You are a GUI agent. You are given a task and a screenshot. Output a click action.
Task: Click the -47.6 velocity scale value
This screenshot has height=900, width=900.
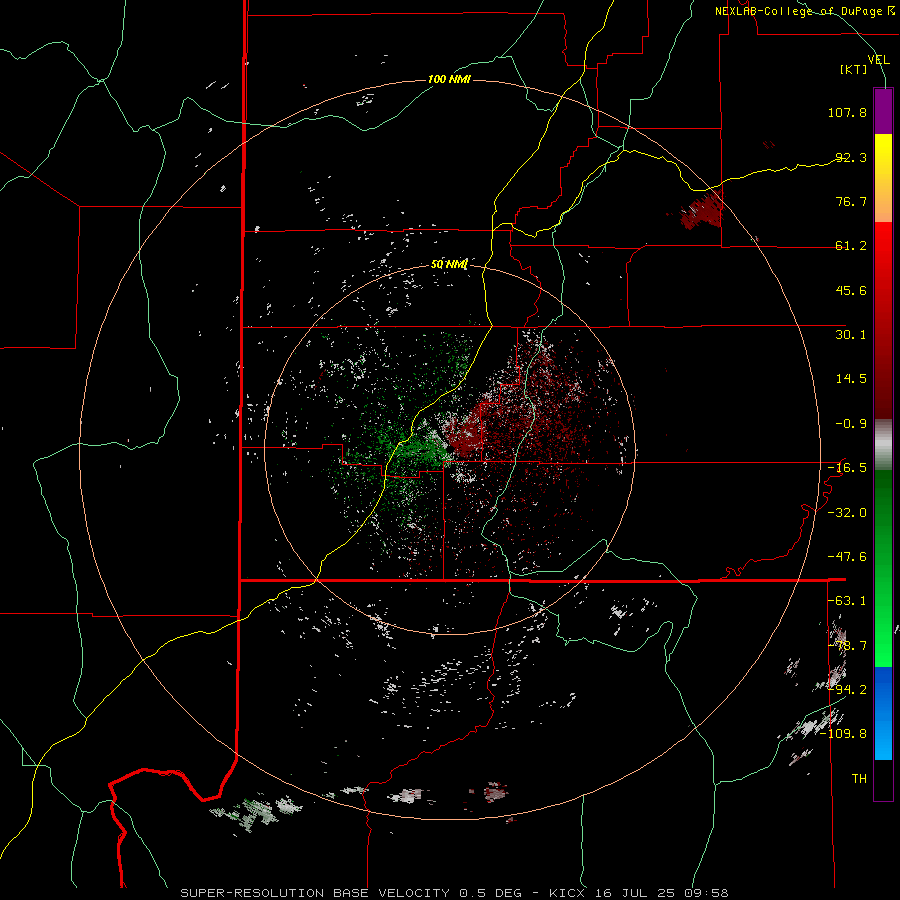[847, 557]
